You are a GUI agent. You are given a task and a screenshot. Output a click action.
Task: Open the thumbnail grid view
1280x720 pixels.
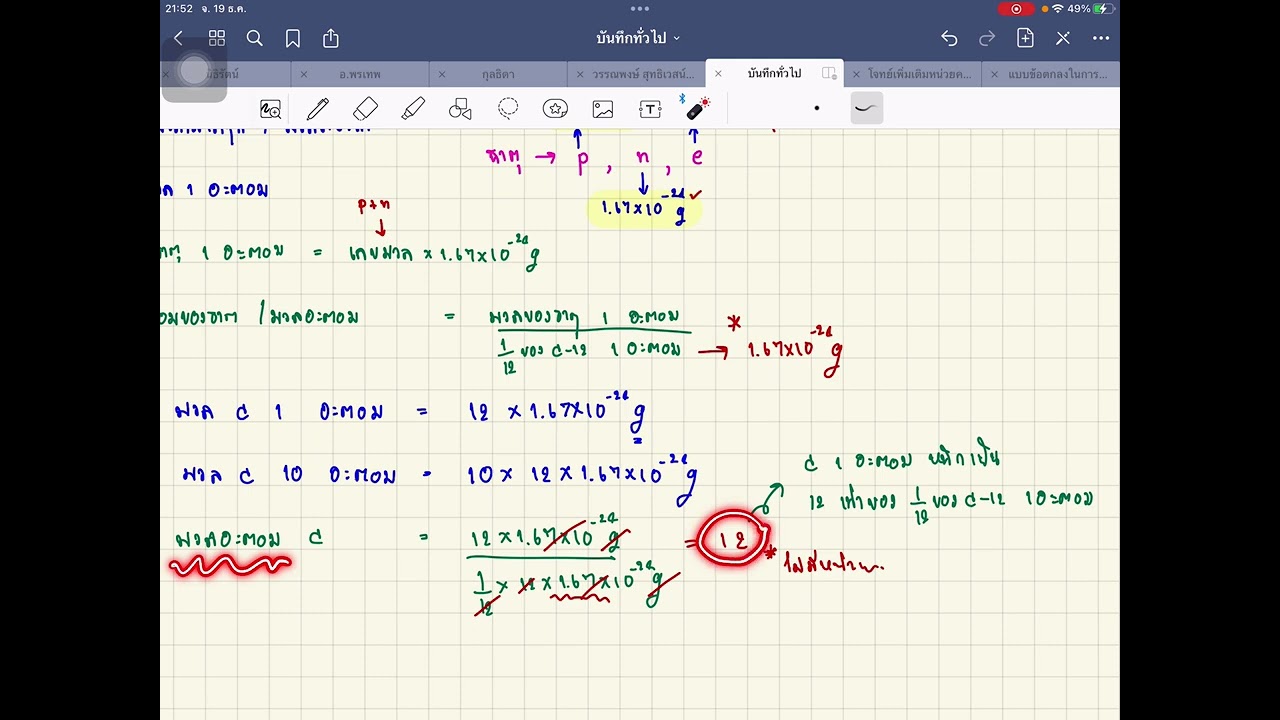pos(217,38)
